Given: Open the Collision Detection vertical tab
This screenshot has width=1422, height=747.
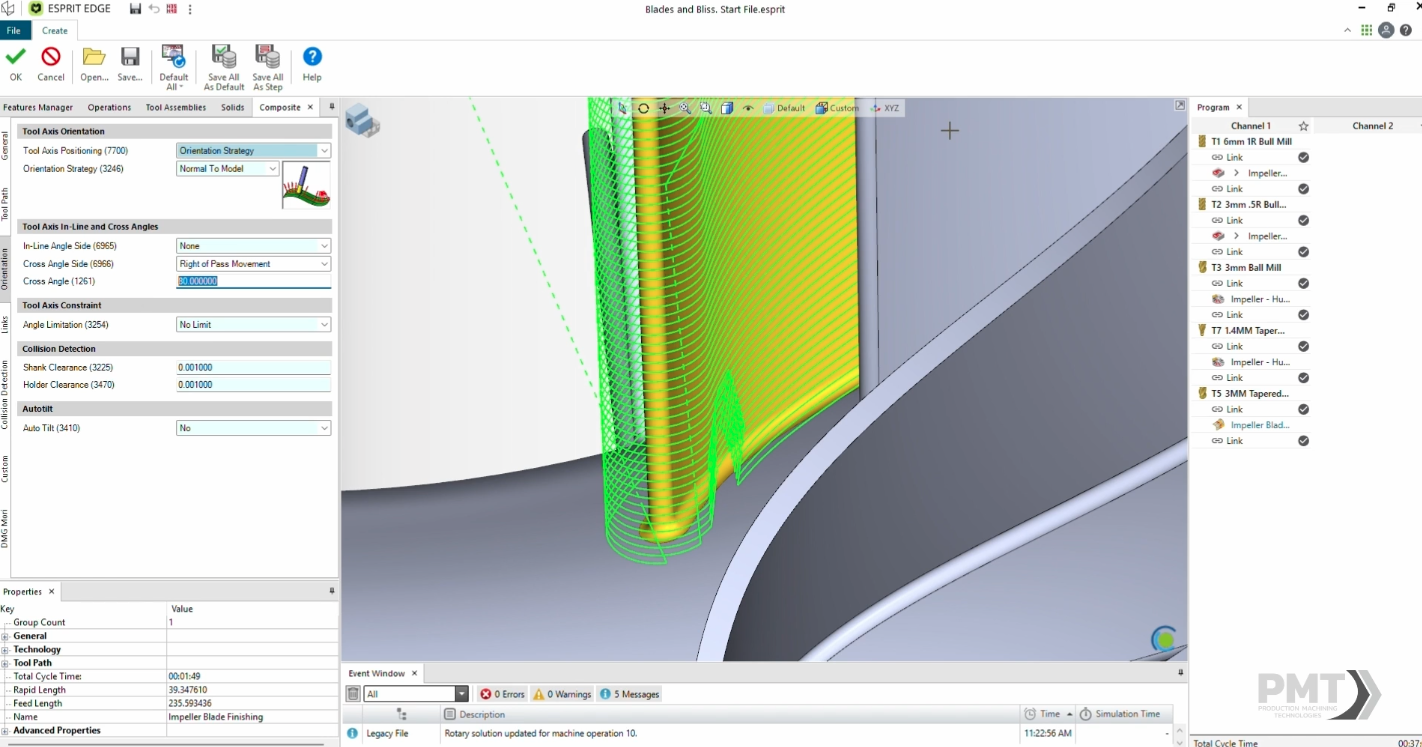Looking at the screenshot, I should [5, 395].
